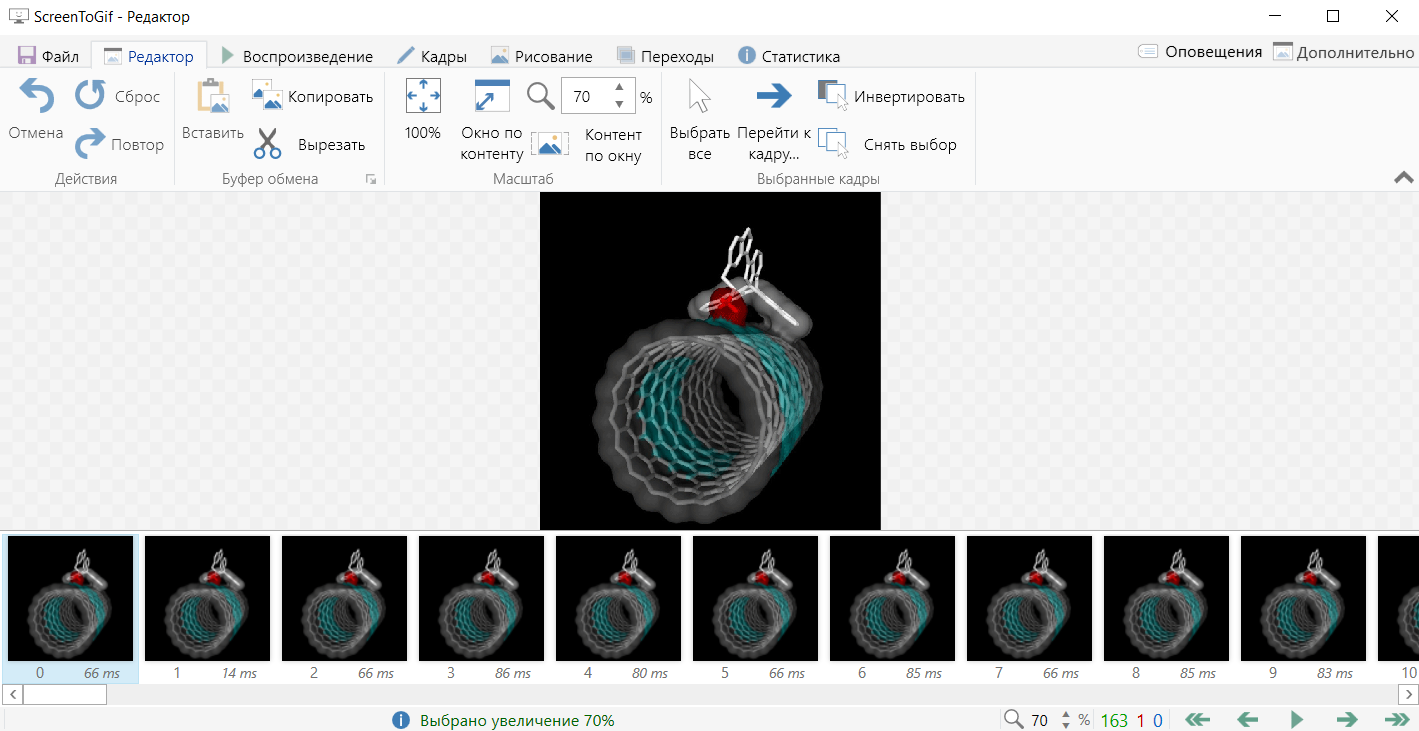
Task: Click the status bar zoom field showing 70
Action: (1041, 720)
